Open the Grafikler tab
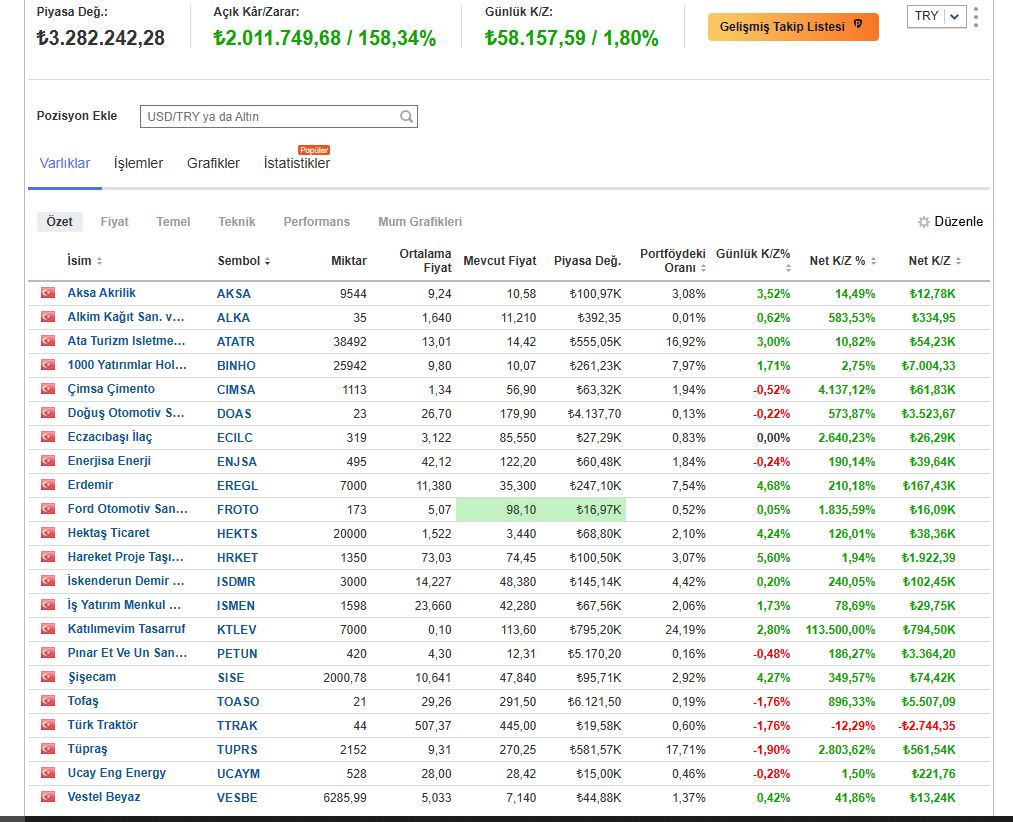Image resolution: width=1013 pixels, height=822 pixels. coord(213,163)
